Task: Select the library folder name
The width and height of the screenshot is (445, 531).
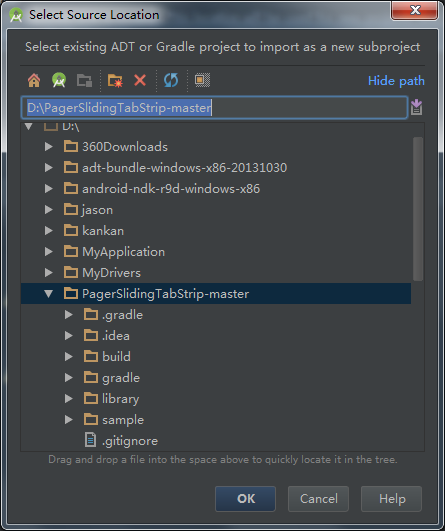Action: (x=121, y=399)
